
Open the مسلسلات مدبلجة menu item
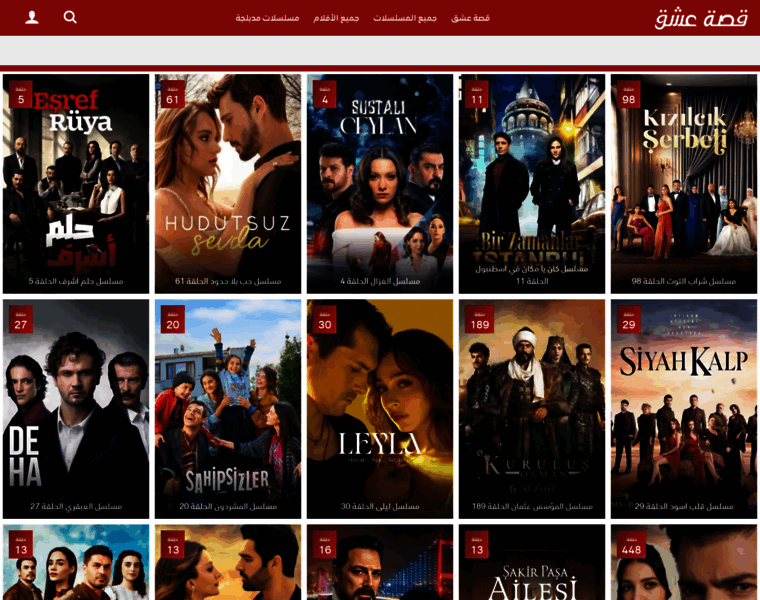(267, 18)
